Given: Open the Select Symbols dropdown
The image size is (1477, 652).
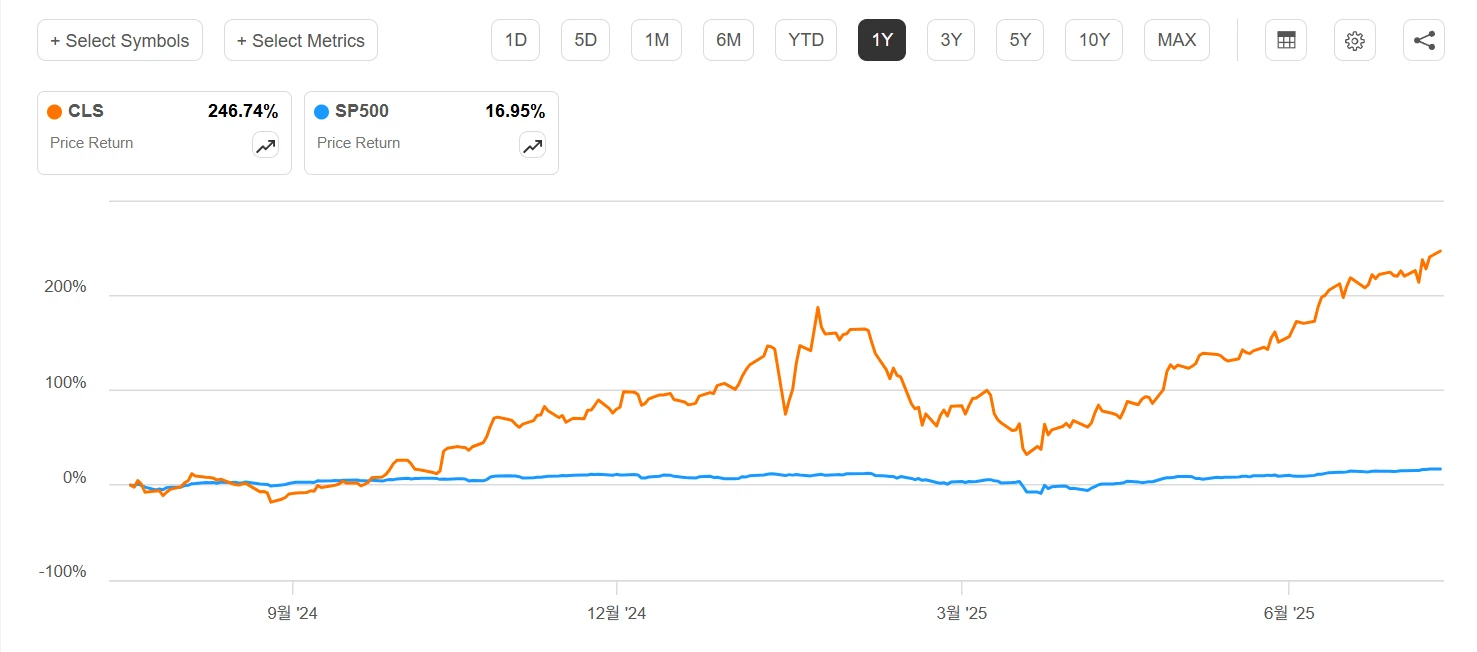Looking at the screenshot, I should [120, 41].
